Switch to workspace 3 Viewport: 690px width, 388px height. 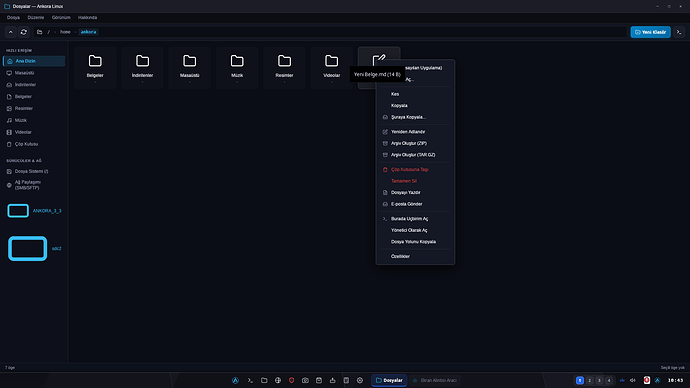(x=599, y=380)
